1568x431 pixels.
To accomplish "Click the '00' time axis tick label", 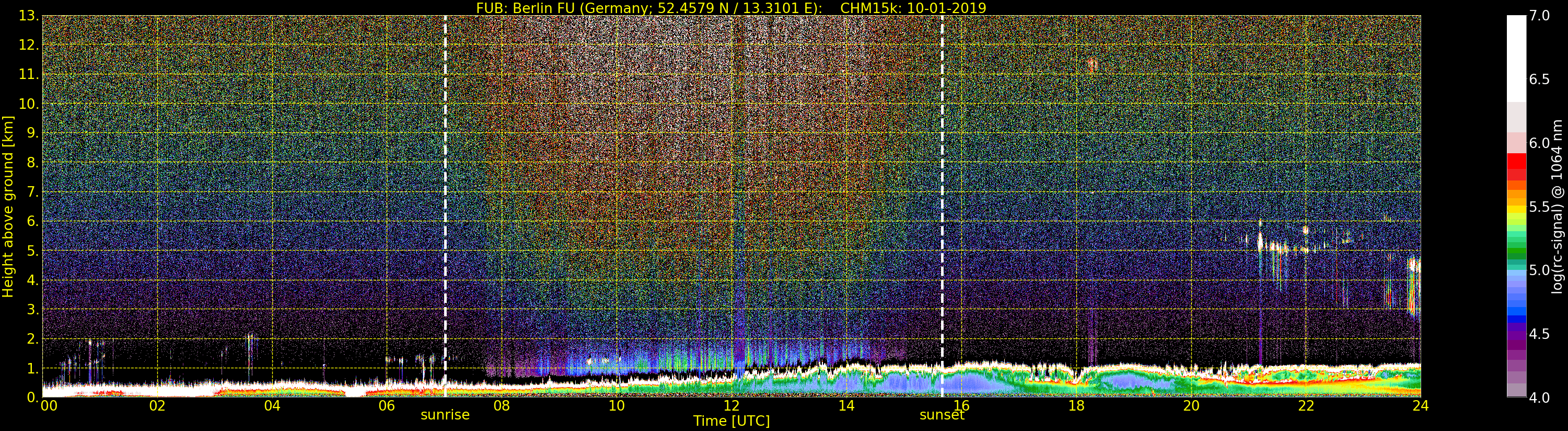I will (x=49, y=406).
